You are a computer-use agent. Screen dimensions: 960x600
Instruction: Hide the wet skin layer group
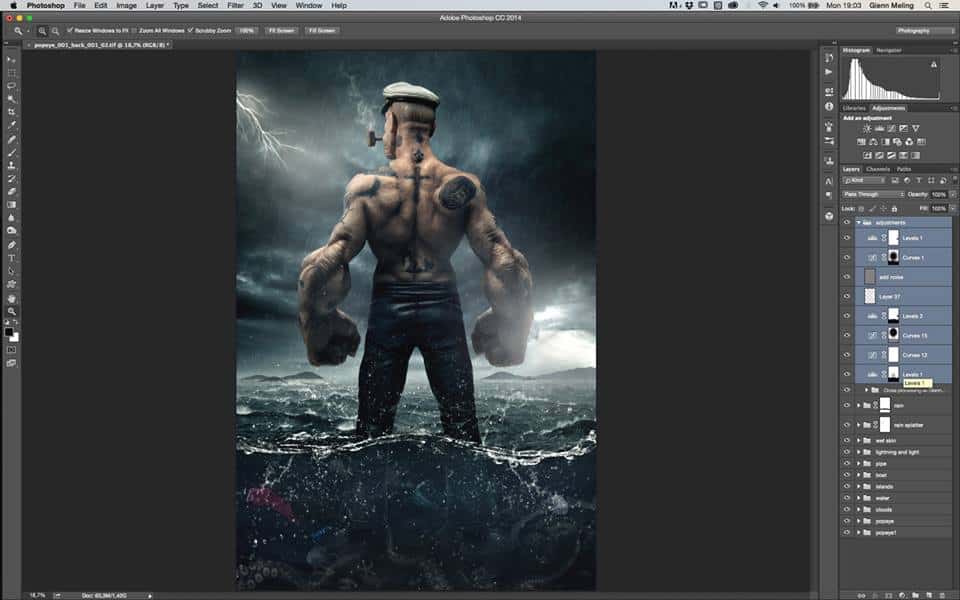pyautogui.click(x=847, y=440)
